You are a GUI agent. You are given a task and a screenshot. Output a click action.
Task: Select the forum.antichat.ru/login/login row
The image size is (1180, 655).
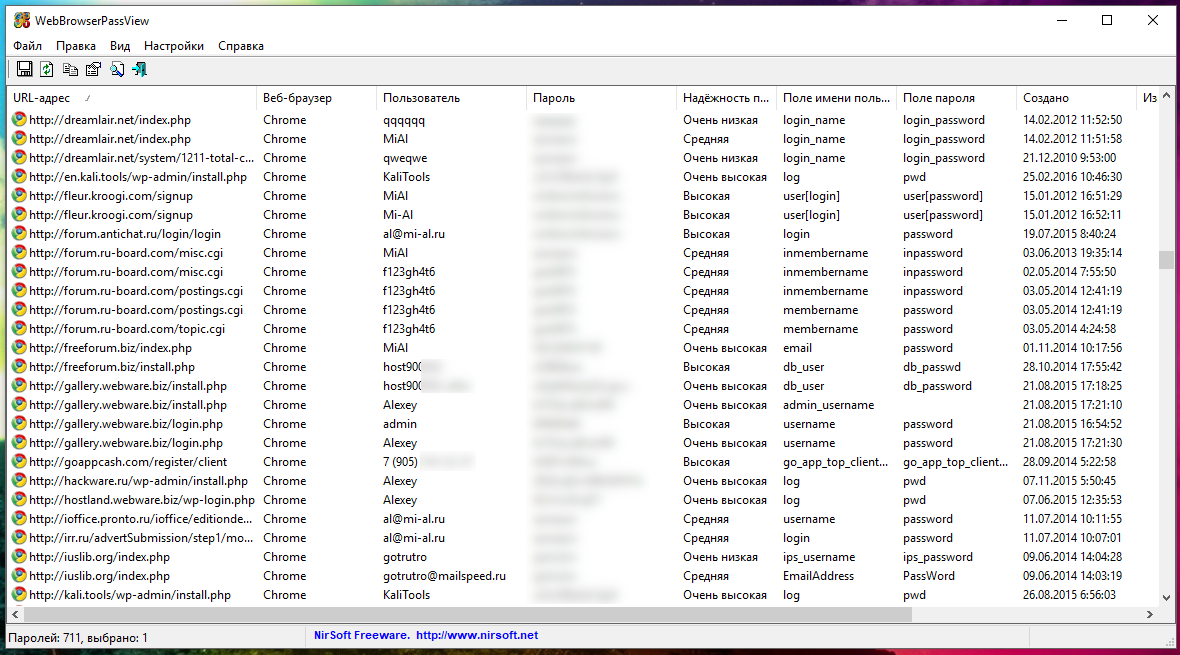[125, 234]
